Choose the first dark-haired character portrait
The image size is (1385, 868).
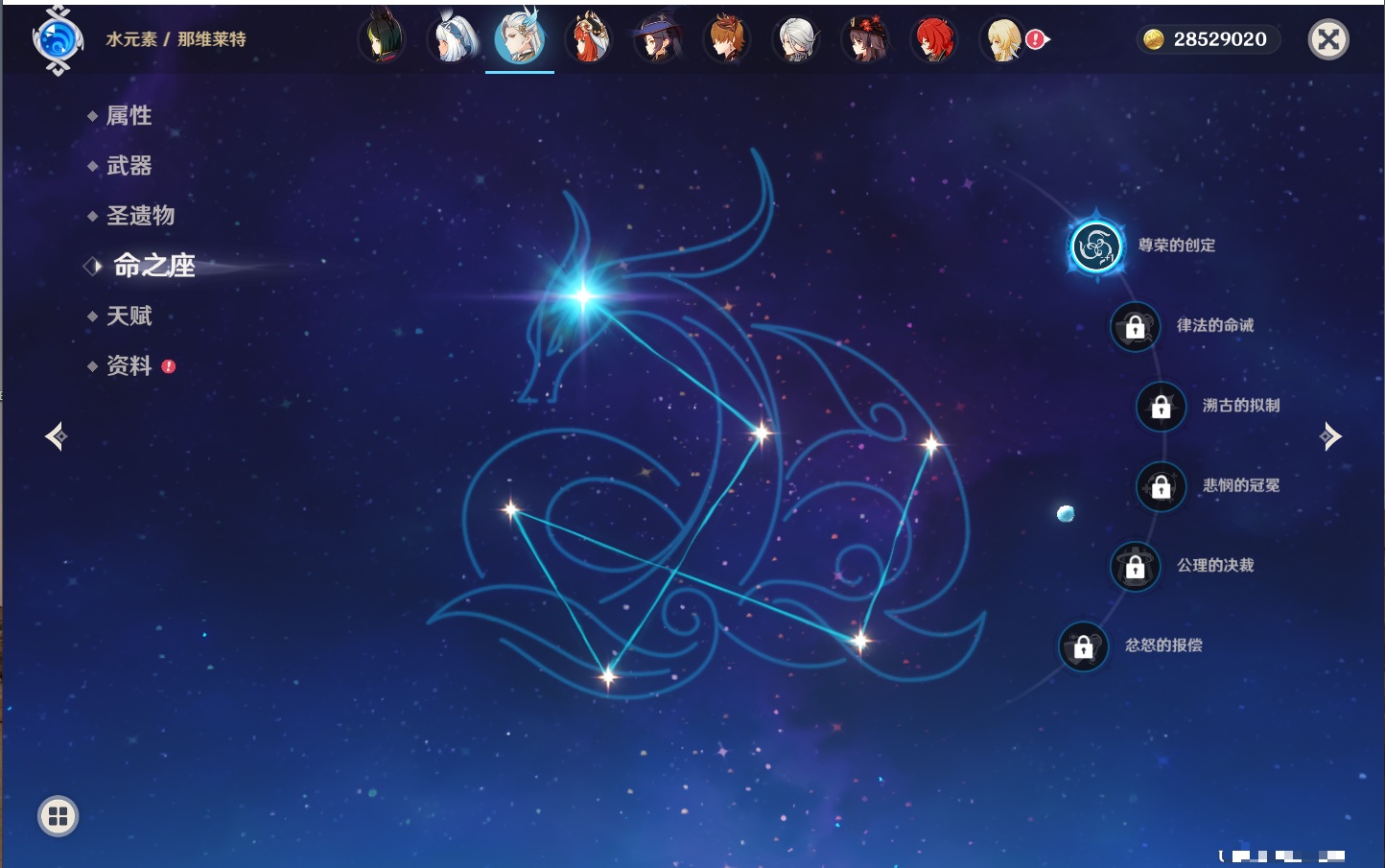tap(382, 40)
